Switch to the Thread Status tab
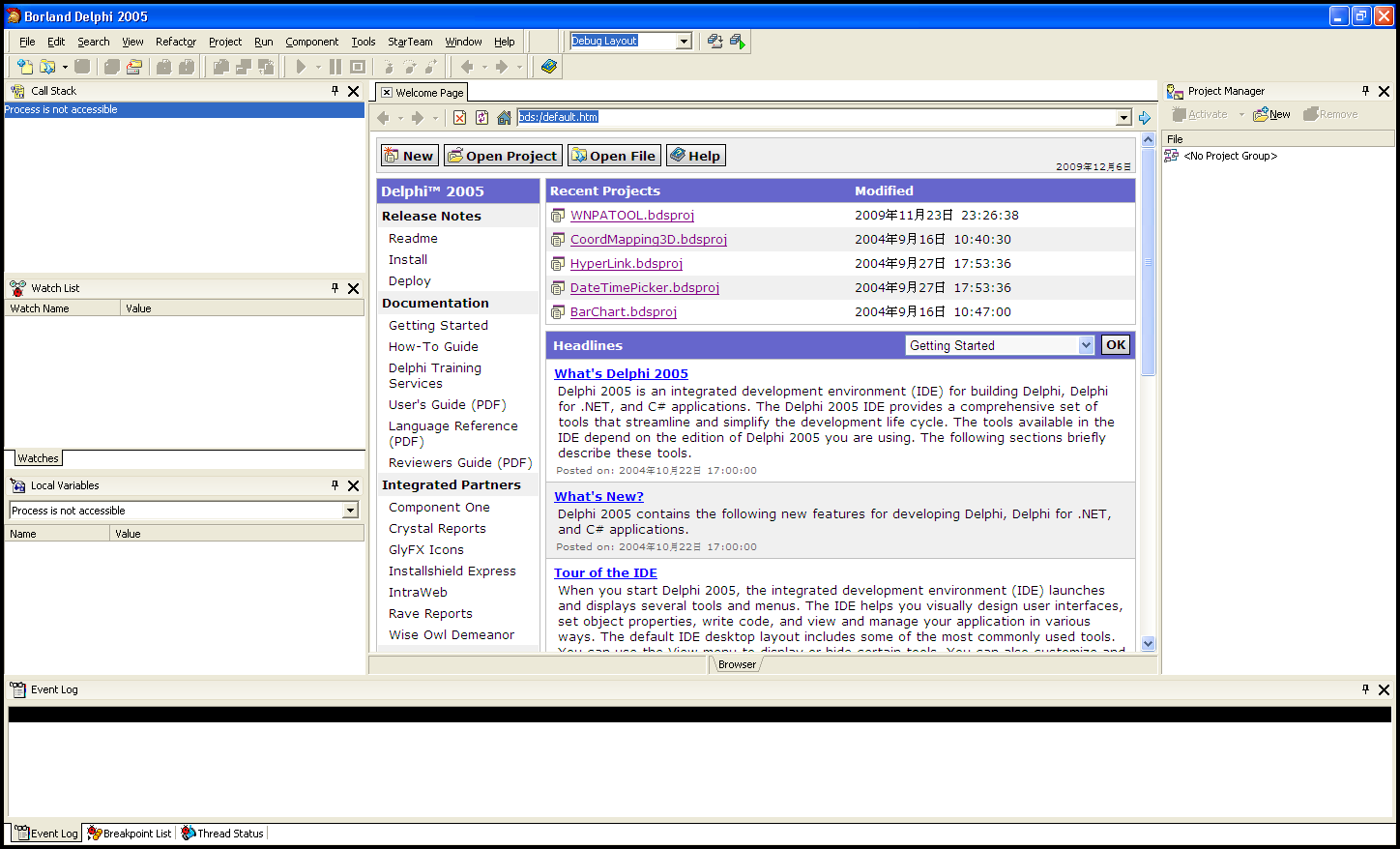 [222, 834]
